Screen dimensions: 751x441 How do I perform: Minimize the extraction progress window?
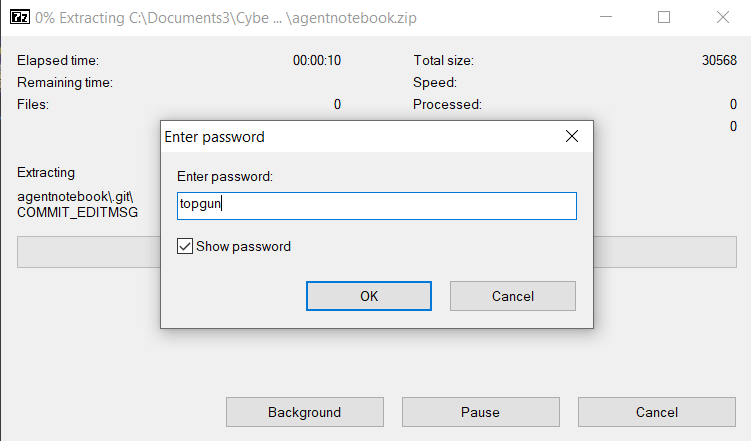pos(604,17)
